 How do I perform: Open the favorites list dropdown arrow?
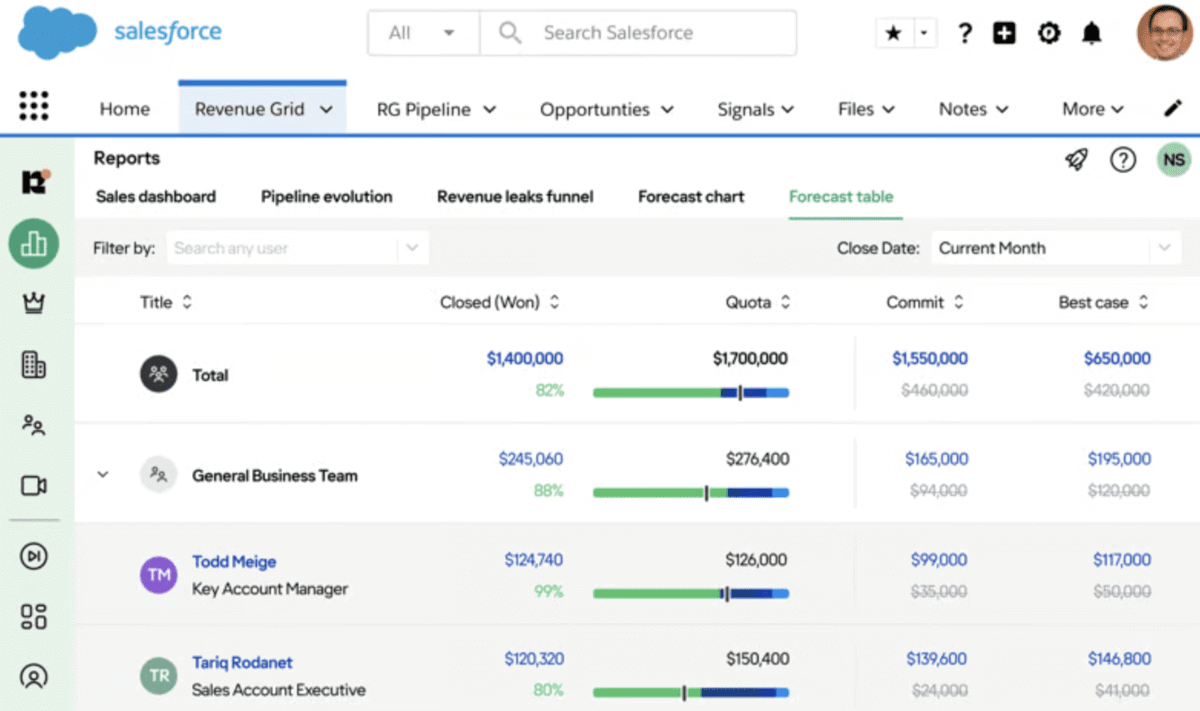pyautogui.click(x=923, y=33)
